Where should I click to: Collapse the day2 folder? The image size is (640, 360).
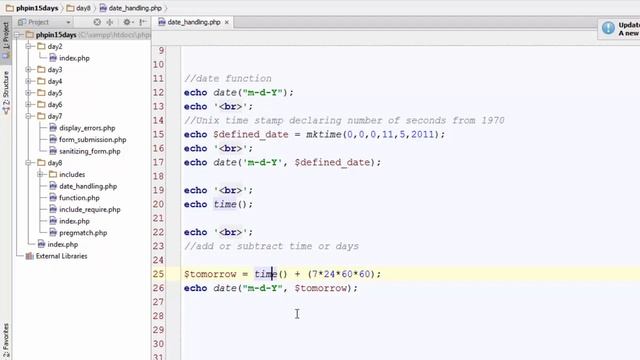tap(29, 46)
